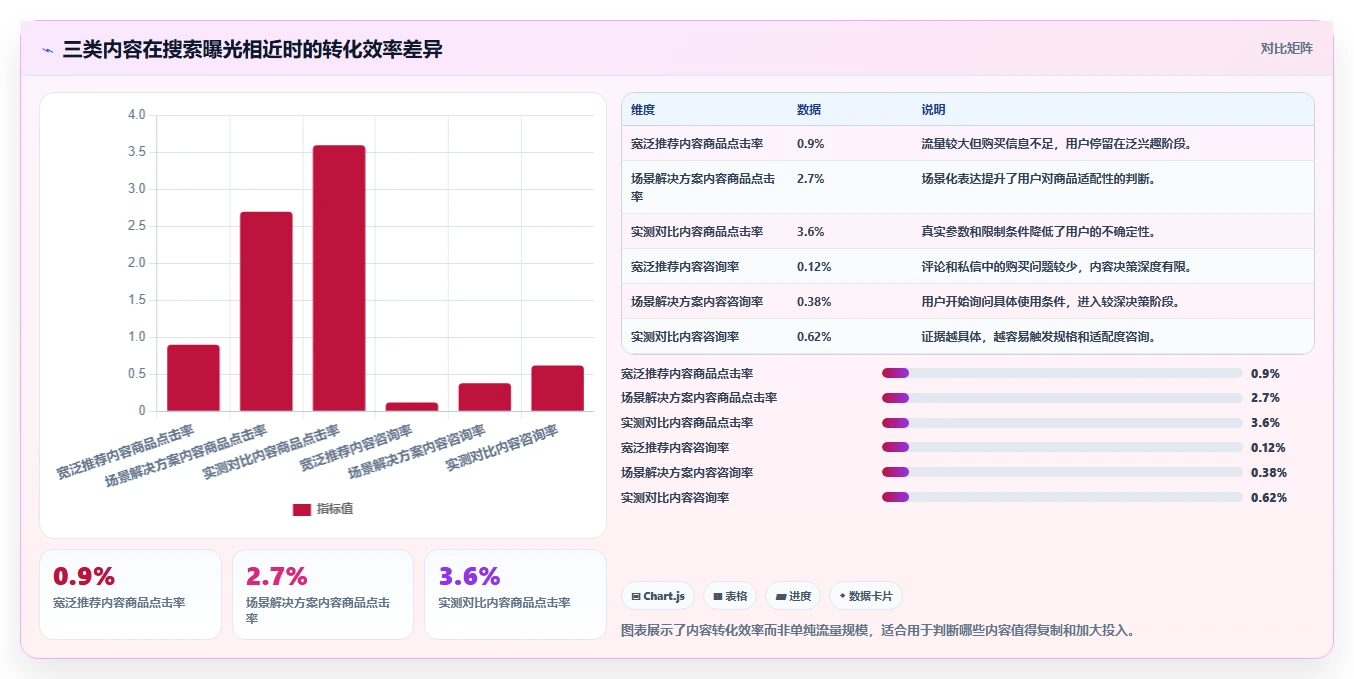Click the 3.6% value in table
1354x679 pixels.
[811, 232]
